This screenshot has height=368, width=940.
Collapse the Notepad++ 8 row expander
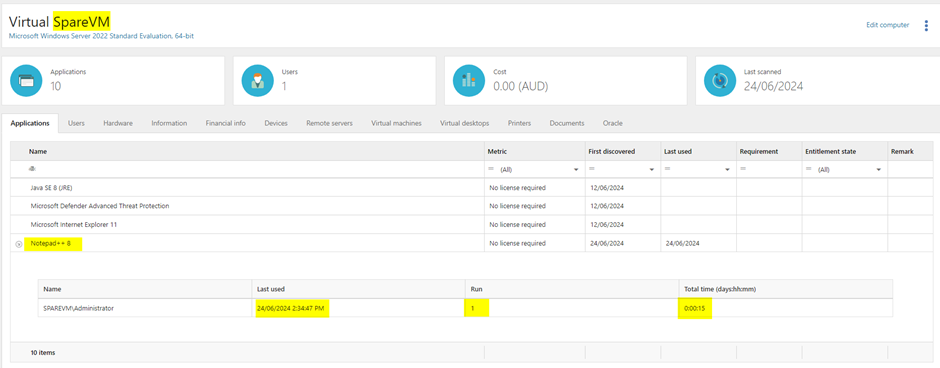coord(19,244)
